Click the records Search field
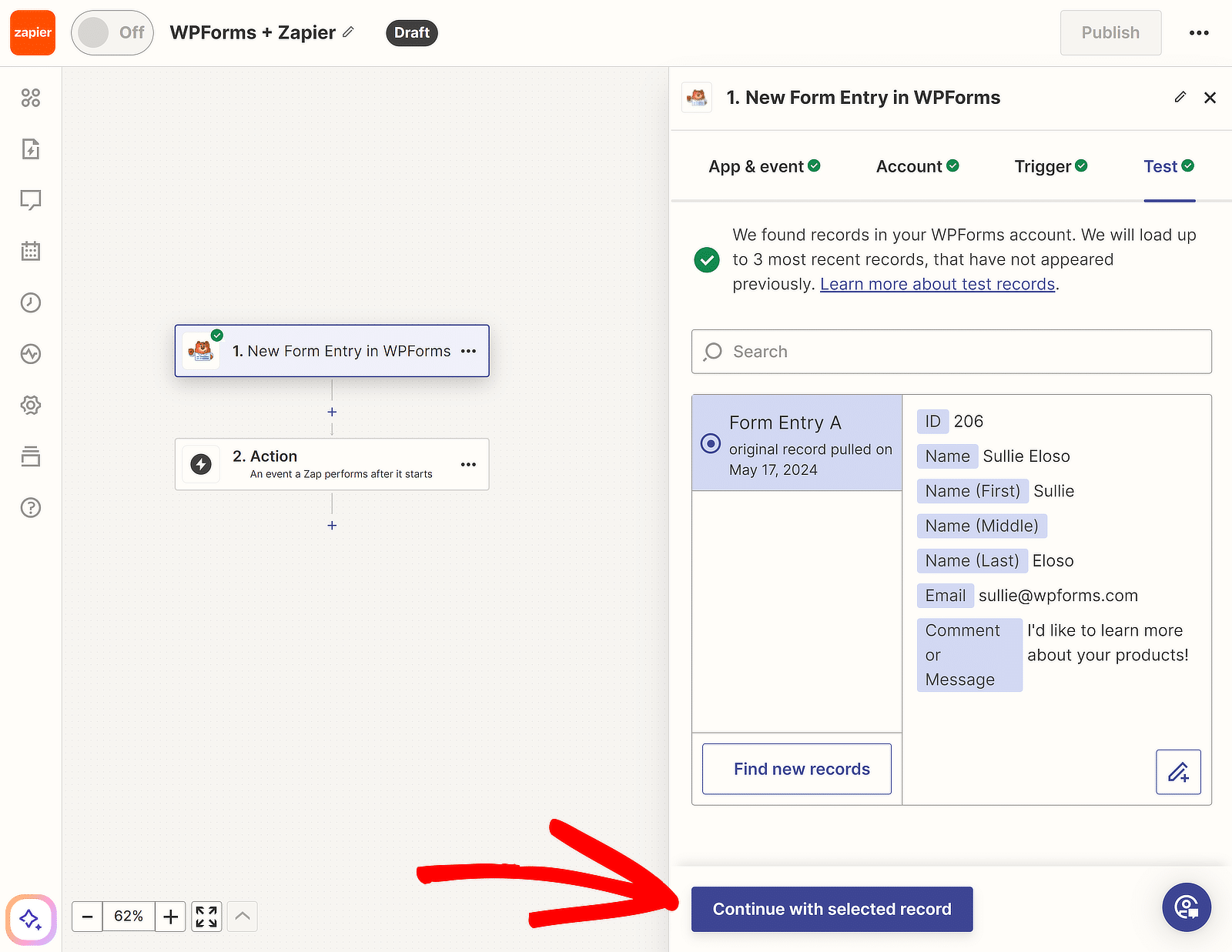 [x=952, y=352]
